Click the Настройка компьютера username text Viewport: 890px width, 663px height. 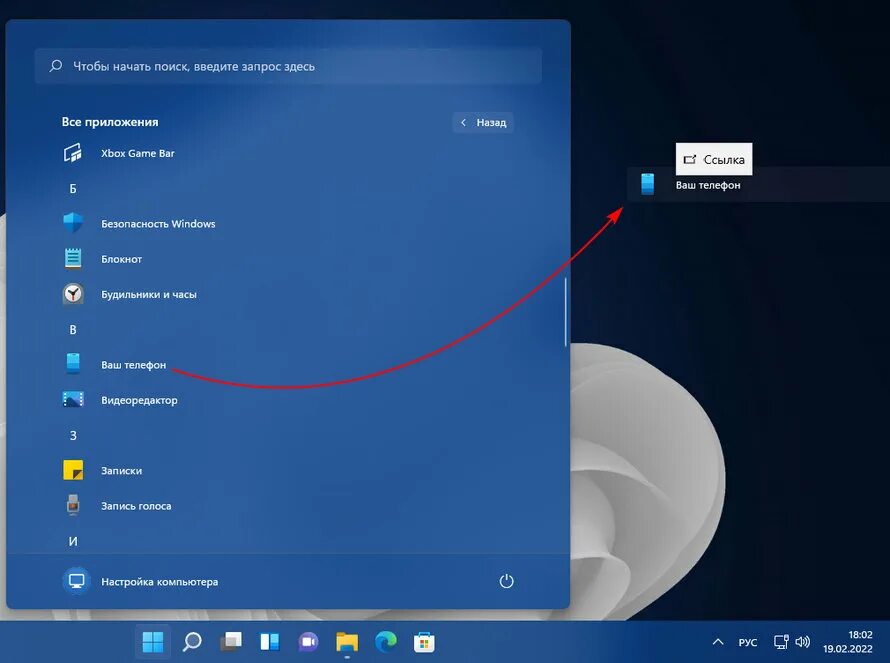point(159,582)
